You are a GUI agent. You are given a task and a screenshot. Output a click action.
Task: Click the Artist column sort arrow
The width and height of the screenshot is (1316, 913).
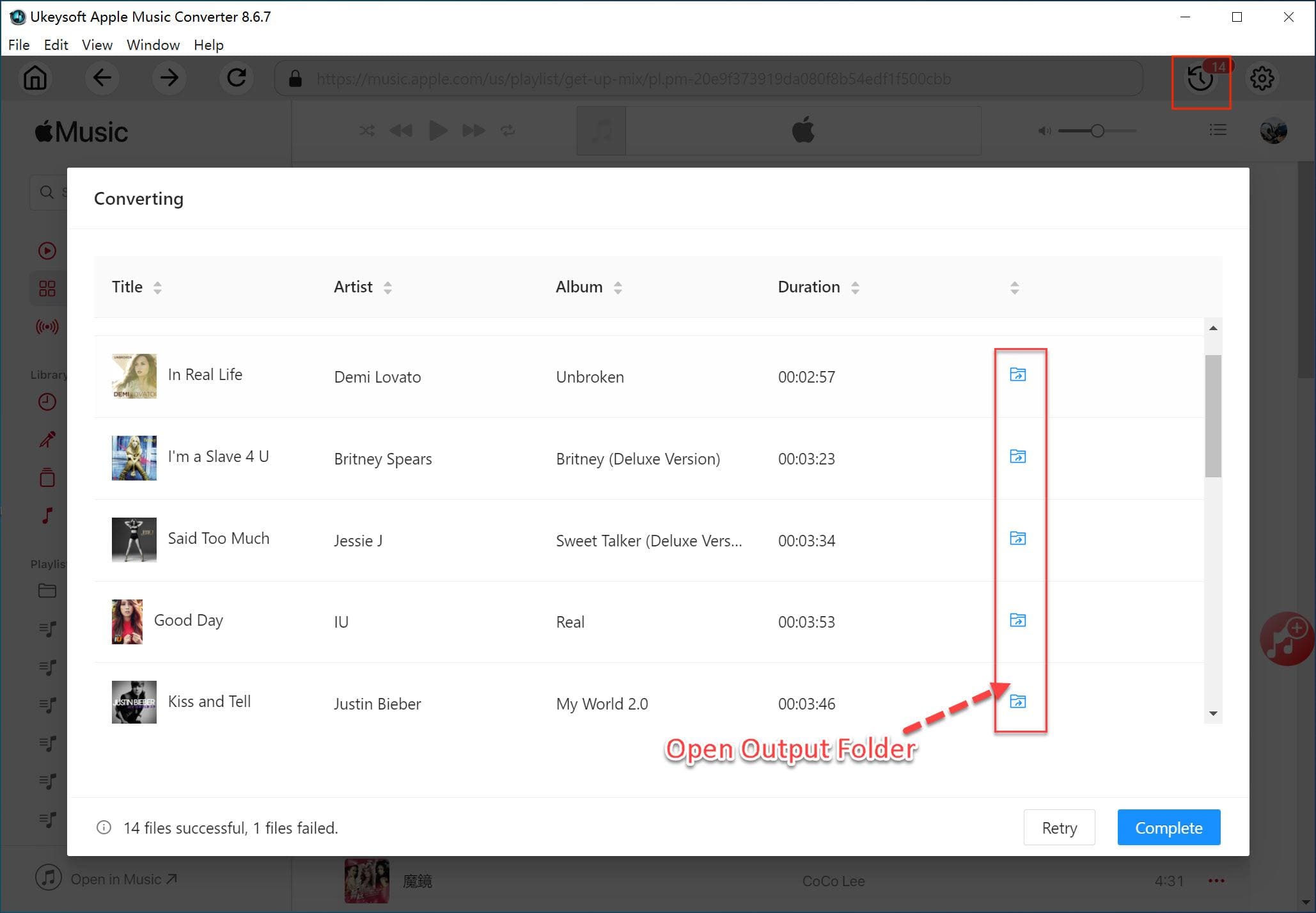point(388,288)
